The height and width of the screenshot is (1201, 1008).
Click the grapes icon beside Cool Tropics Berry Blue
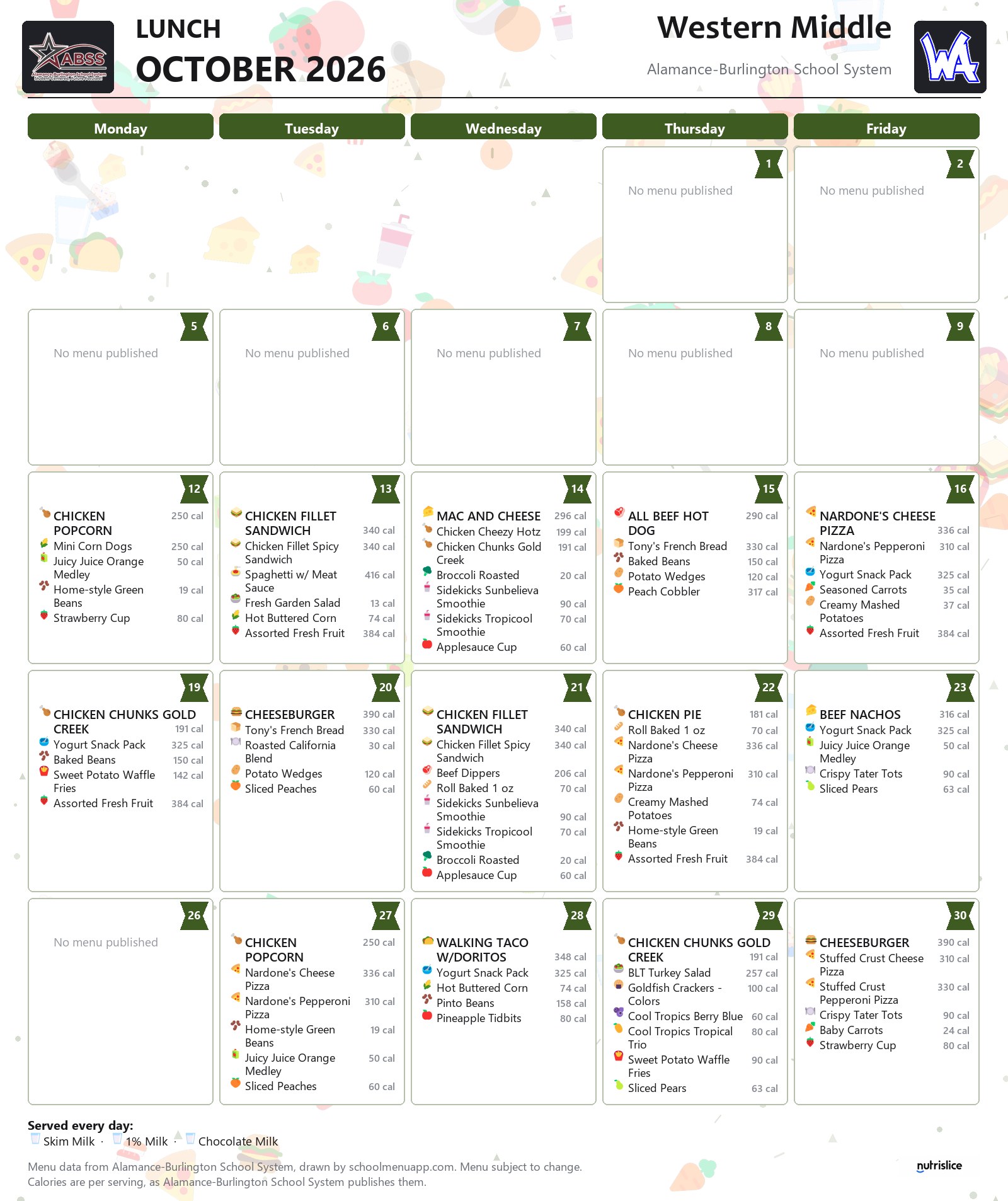tap(619, 1013)
